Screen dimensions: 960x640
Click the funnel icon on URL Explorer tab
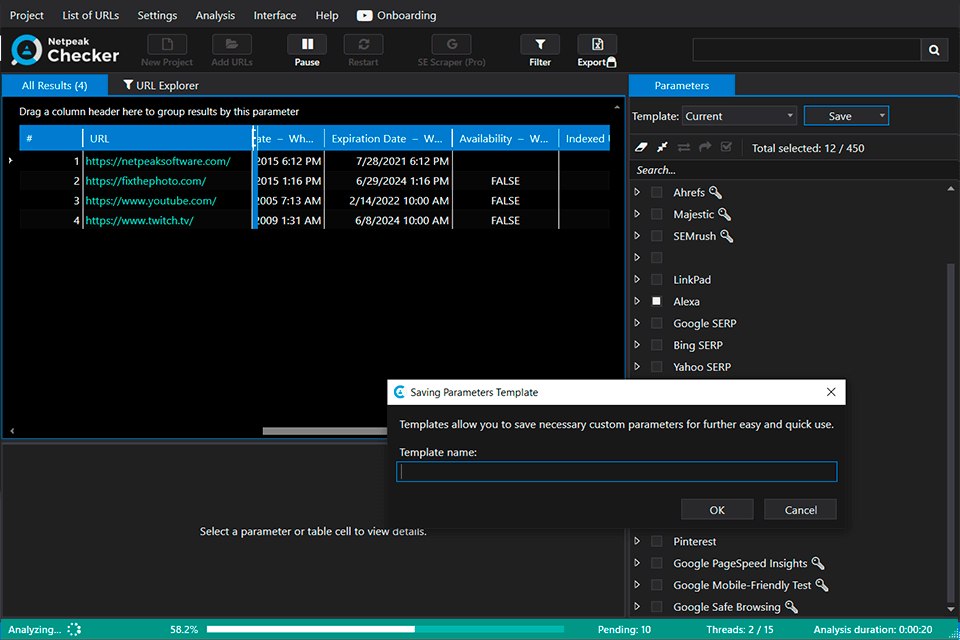pyautogui.click(x=128, y=85)
